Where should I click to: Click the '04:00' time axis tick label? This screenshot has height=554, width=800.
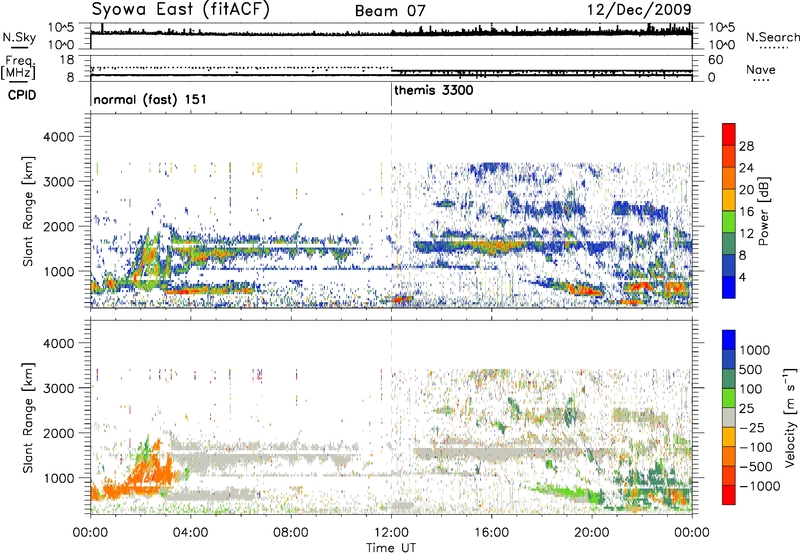tap(190, 533)
